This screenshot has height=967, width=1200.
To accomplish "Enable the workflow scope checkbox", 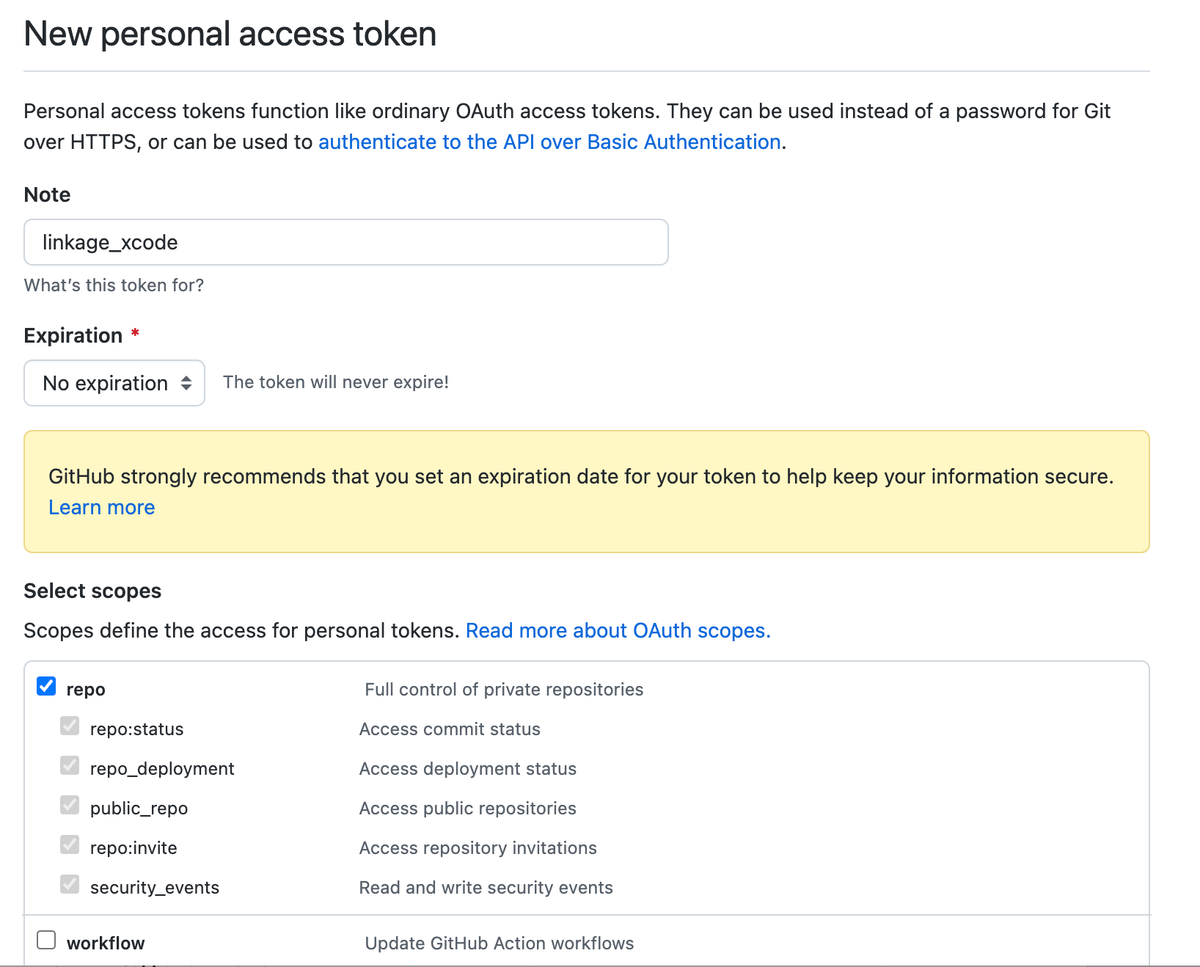I will (x=46, y=941).
